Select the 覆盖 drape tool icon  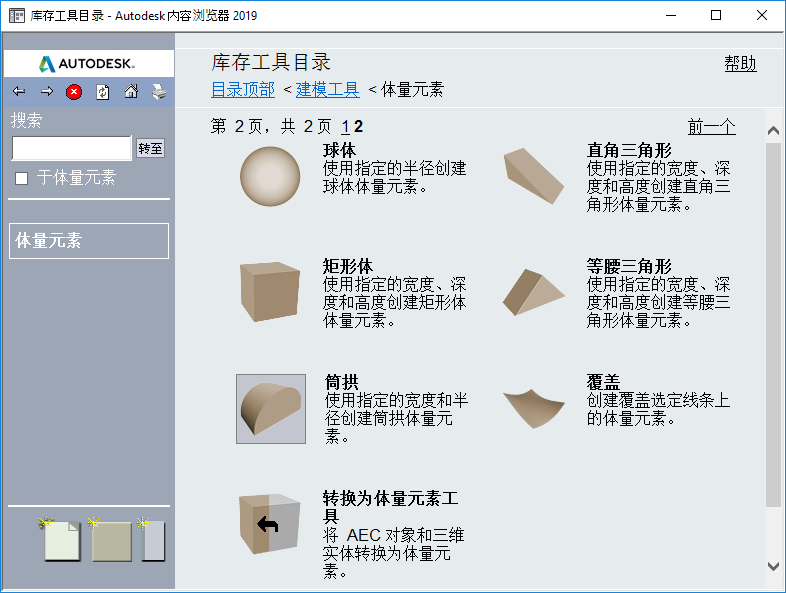(x=534, y=409)
